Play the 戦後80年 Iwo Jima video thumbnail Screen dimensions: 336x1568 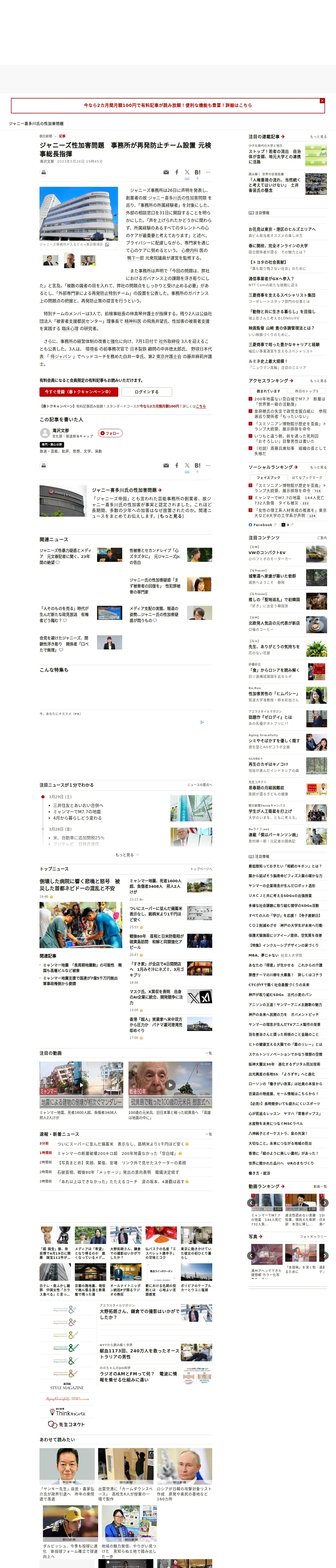170,1085
